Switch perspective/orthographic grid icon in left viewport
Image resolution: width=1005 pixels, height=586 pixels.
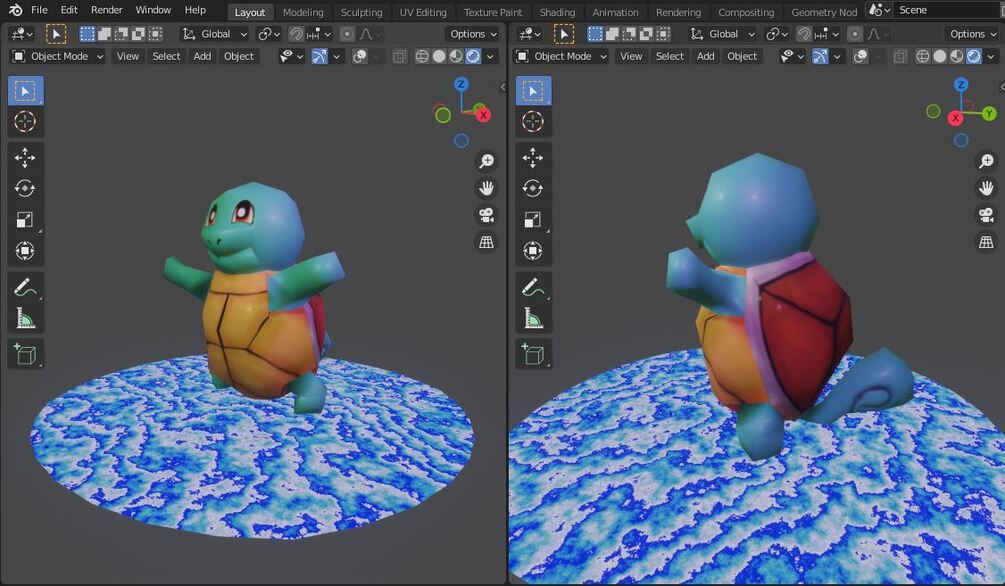point(486,242)
